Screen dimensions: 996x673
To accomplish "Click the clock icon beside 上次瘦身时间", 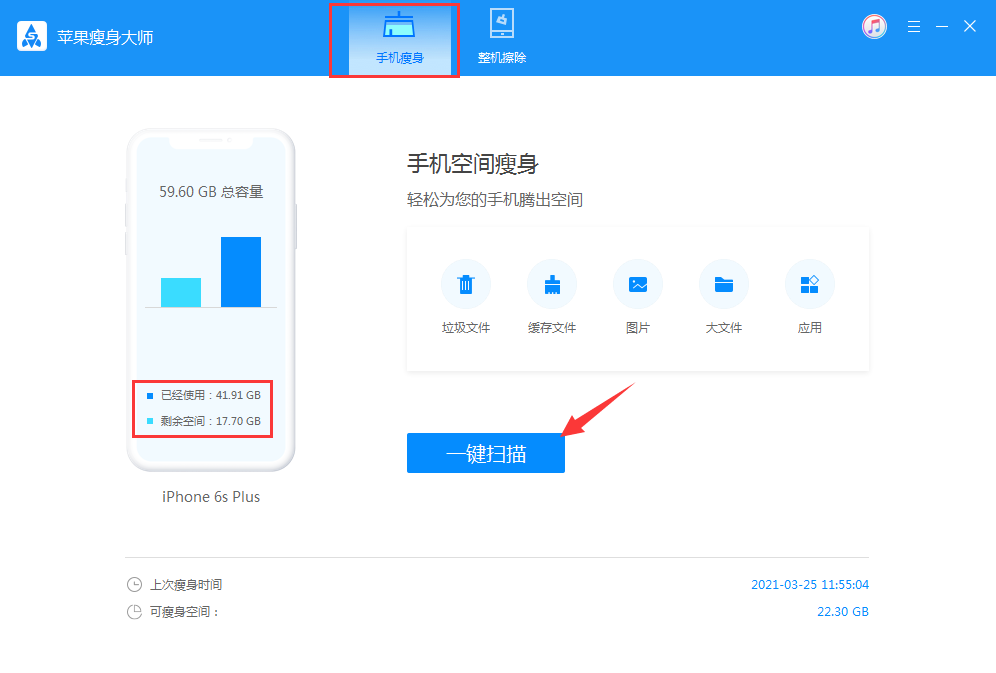I will point(134,585).
